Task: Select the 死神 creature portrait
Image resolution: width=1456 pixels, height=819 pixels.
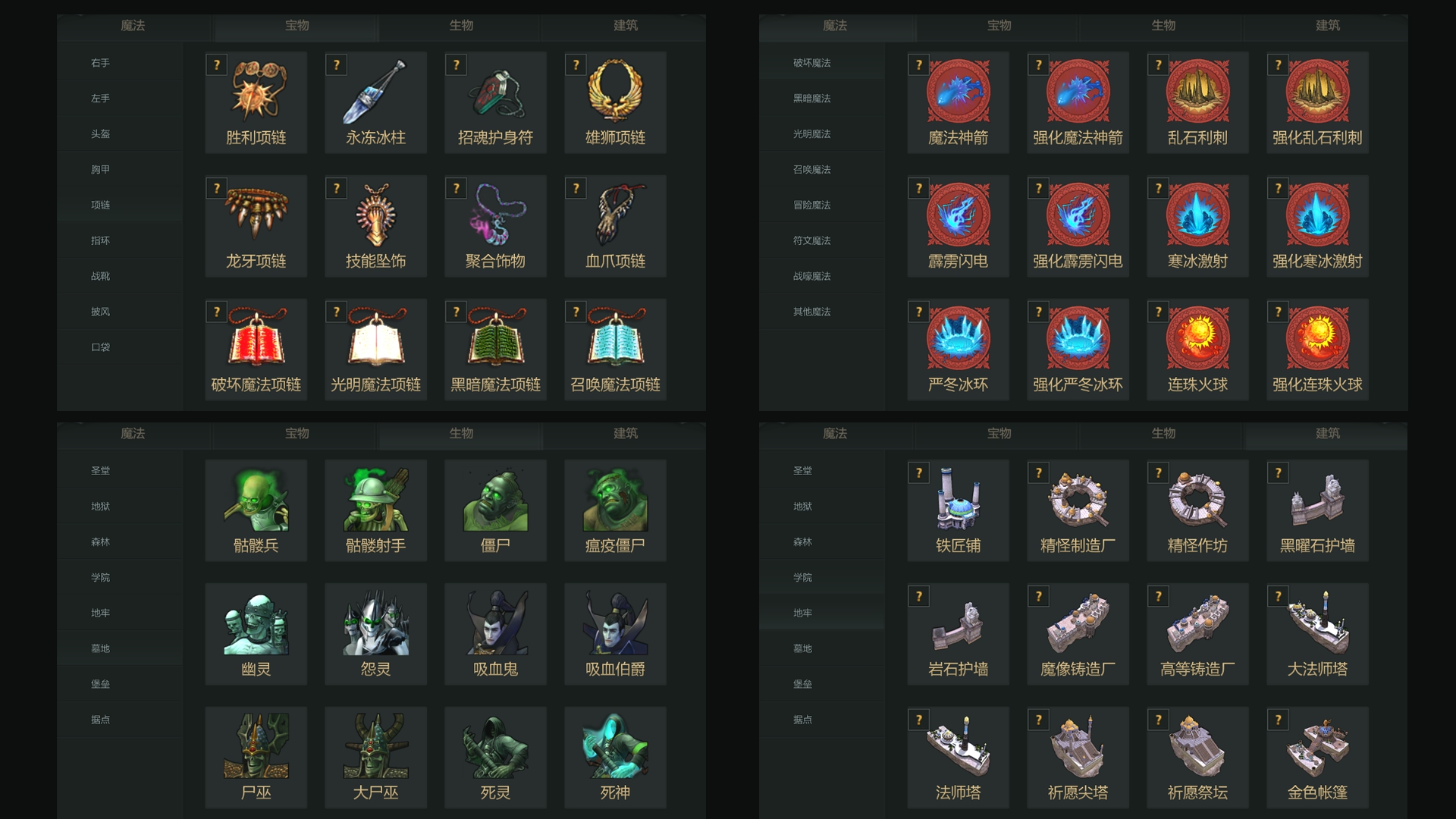Action: pos(616,747)
